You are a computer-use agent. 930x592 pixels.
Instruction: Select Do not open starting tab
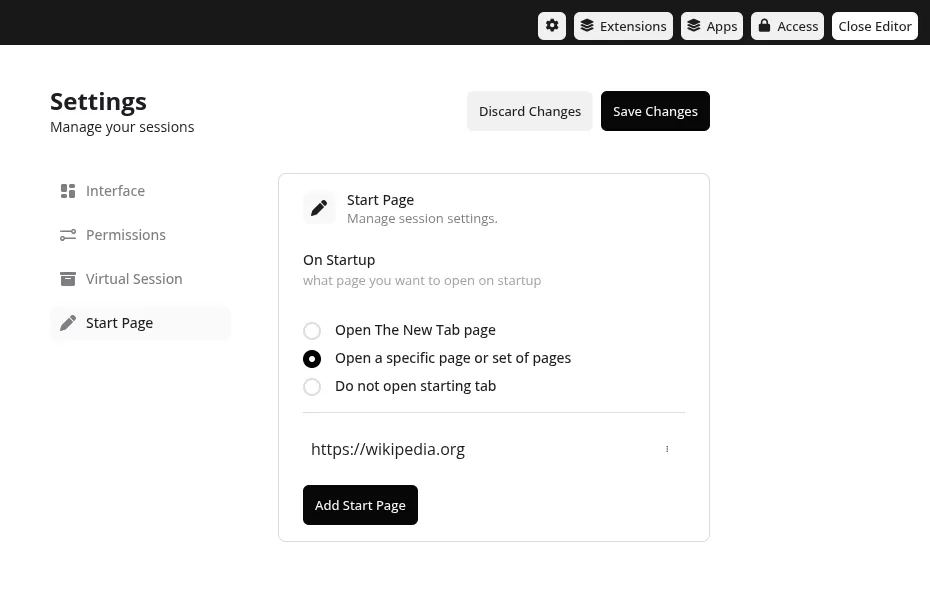312,386
